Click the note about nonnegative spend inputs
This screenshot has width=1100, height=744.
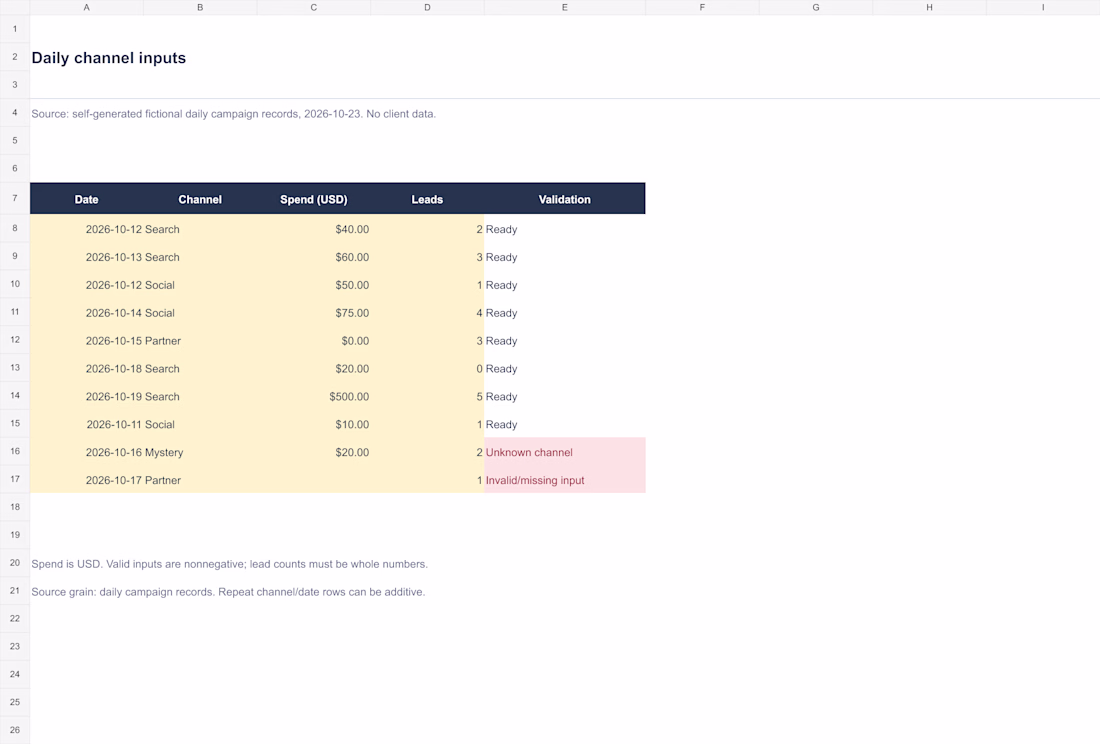(229, 564)
